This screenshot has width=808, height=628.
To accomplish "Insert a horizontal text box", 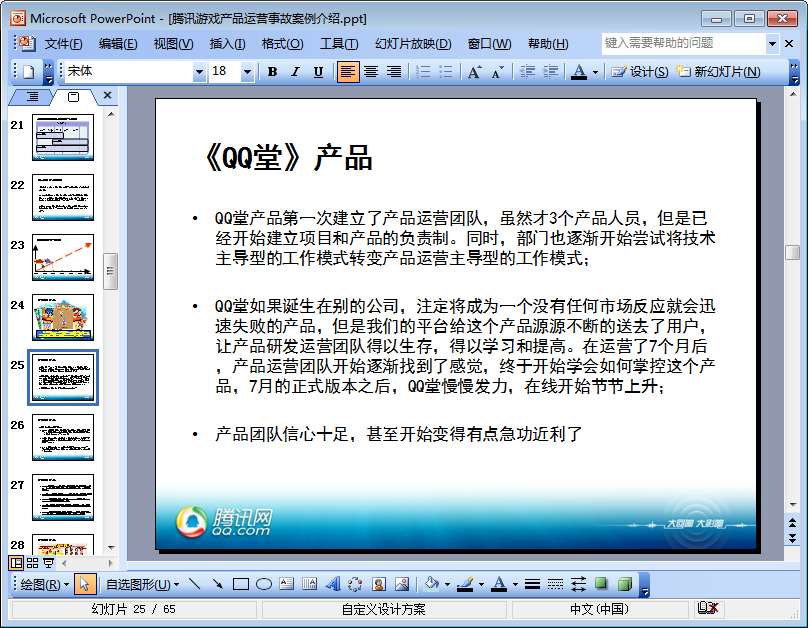I will coord(287,584).
